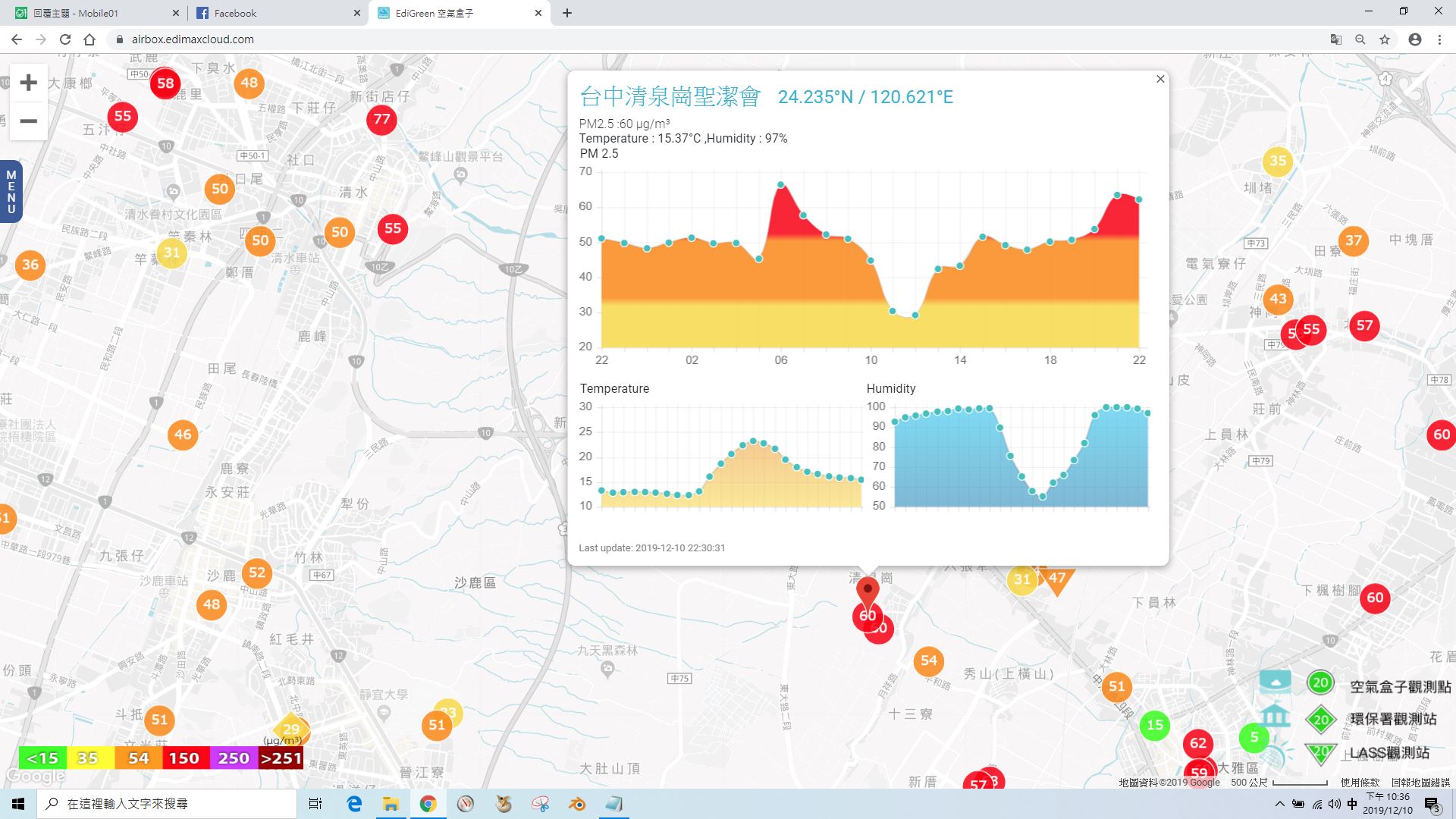Click the green 5 station marker
Image resolution: width=1456 pixels, height=819 pixels.
[1254, 737]
